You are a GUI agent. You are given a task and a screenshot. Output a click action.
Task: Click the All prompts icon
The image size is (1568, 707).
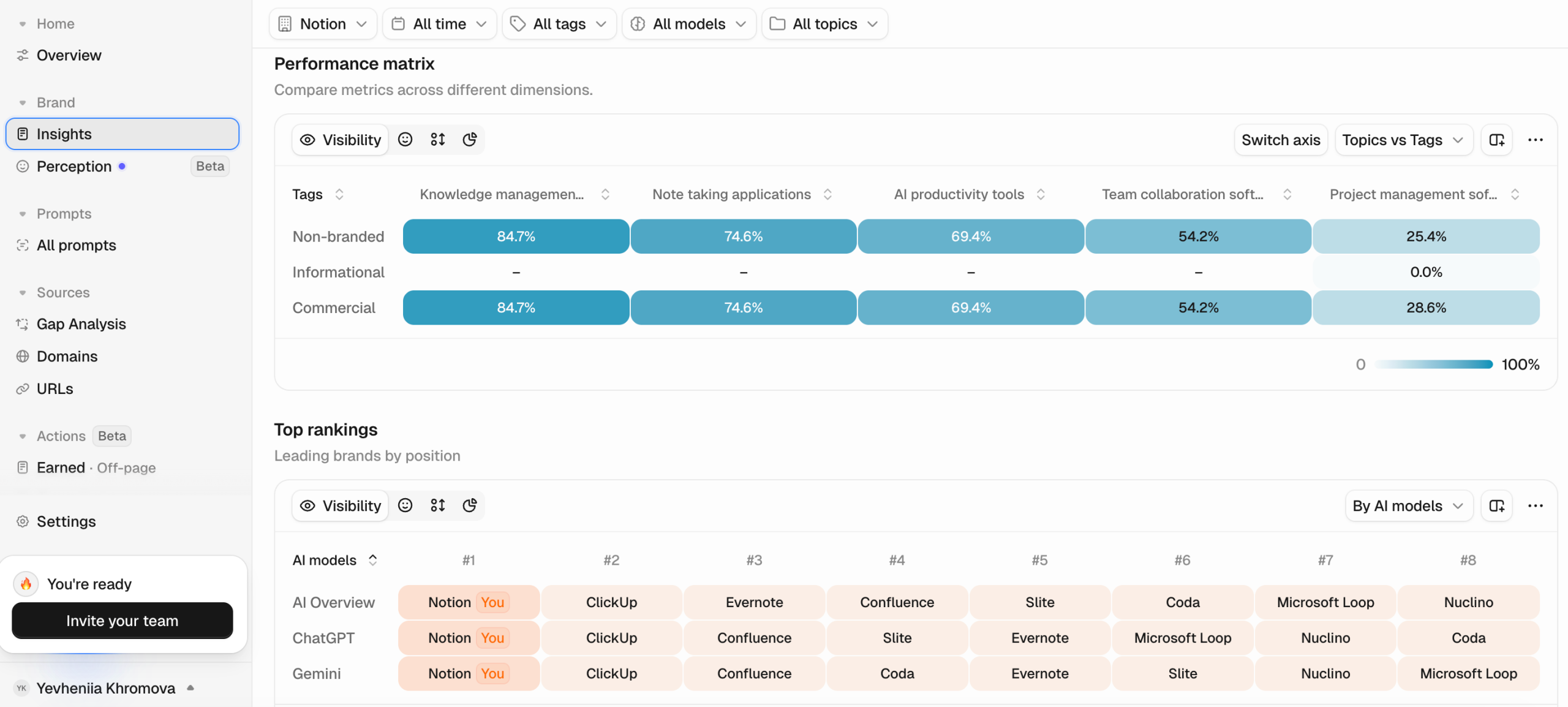coord(23,245)
